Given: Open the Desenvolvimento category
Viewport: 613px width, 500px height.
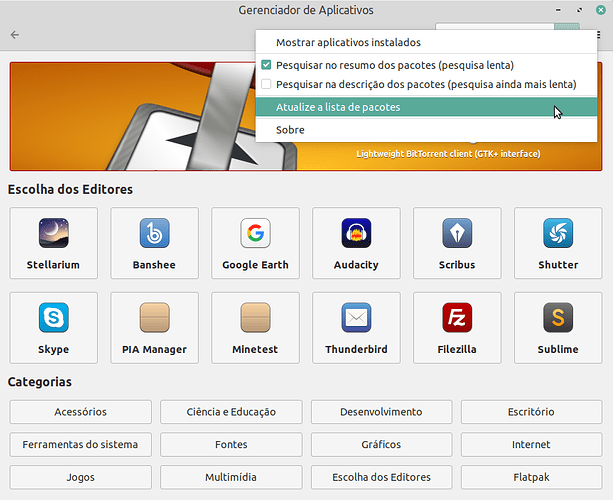Looking at the screenshot, I should pyautogui.click(x=382, y=412).
